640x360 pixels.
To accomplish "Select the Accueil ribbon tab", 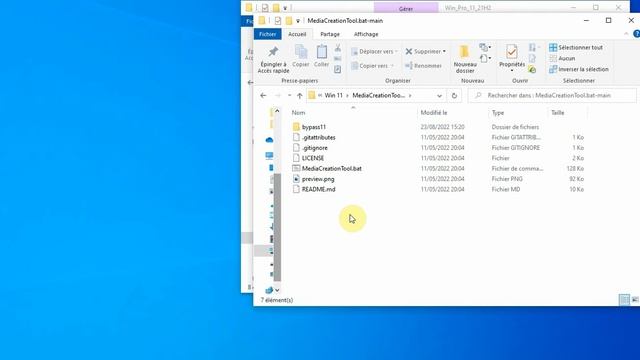I will point(297,34).
